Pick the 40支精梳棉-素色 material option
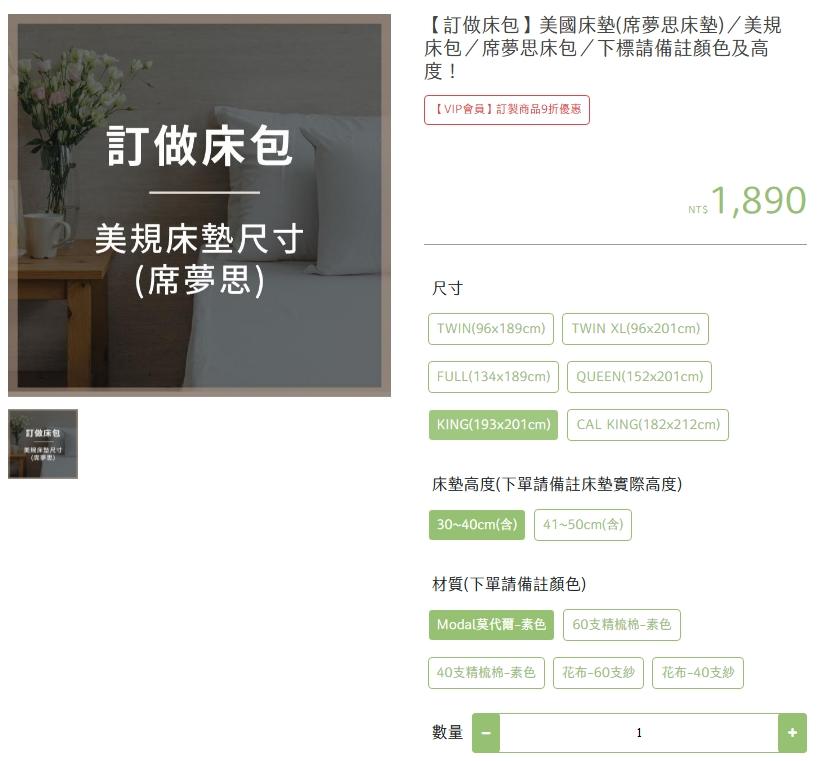The image size is (822, 761). coord(486,673)
